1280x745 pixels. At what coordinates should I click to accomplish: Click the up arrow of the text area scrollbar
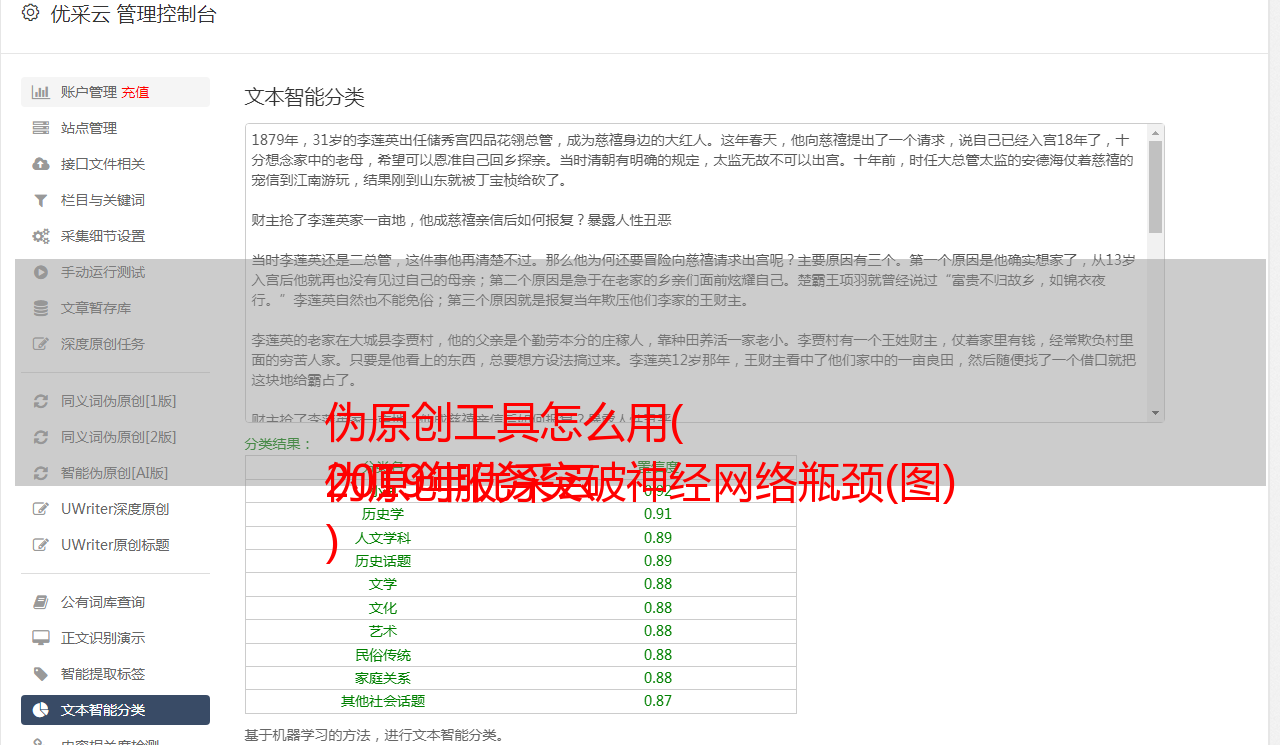1155,132
